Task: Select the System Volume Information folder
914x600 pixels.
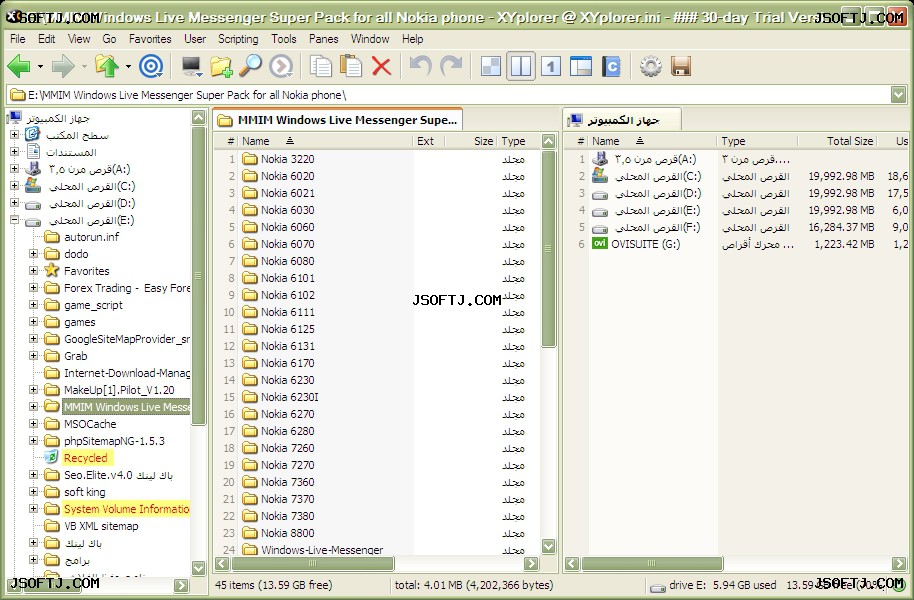Action: tap(126, 509)
